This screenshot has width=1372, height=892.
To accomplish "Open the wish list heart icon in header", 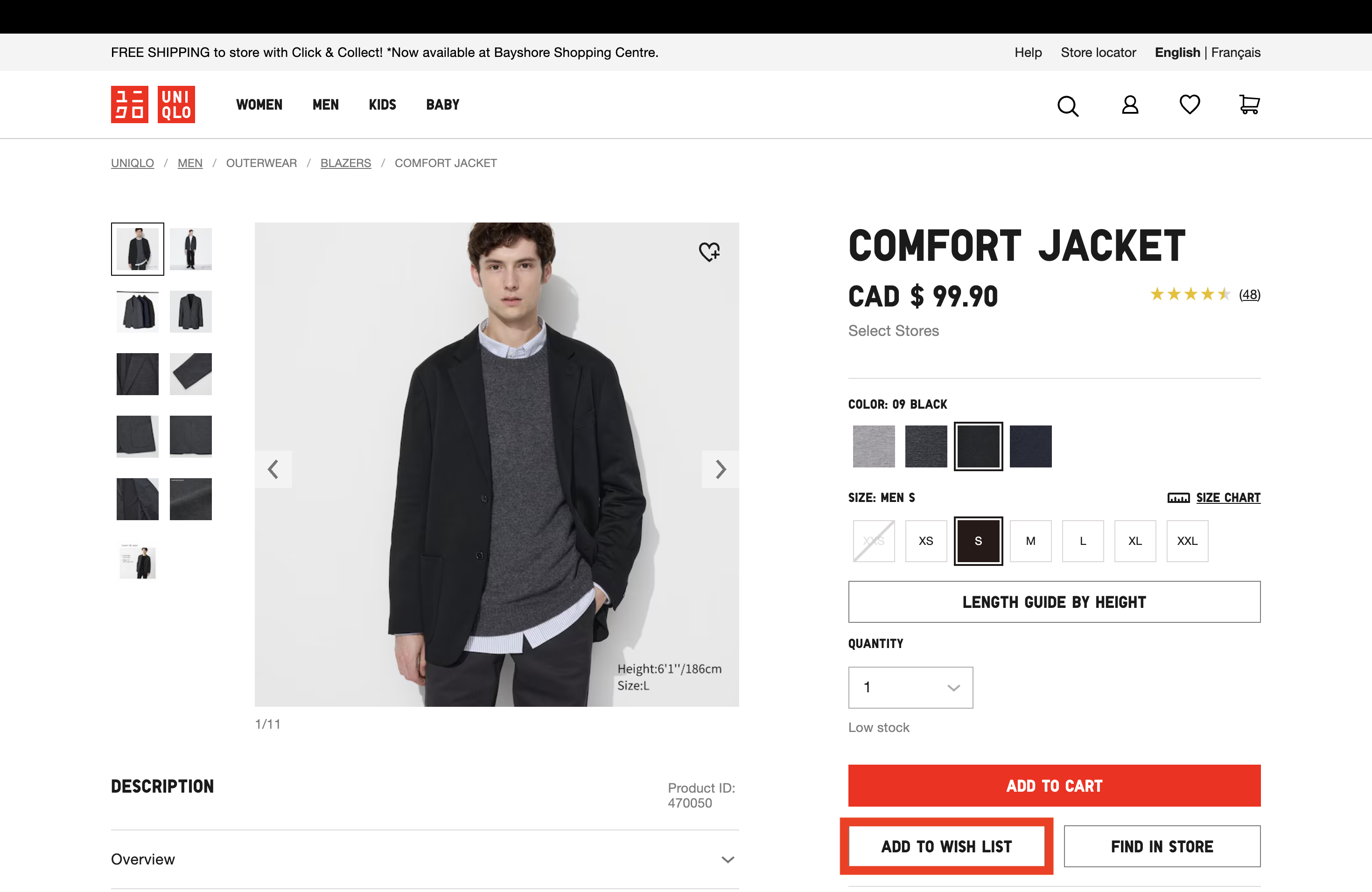I will point(1189,105).
